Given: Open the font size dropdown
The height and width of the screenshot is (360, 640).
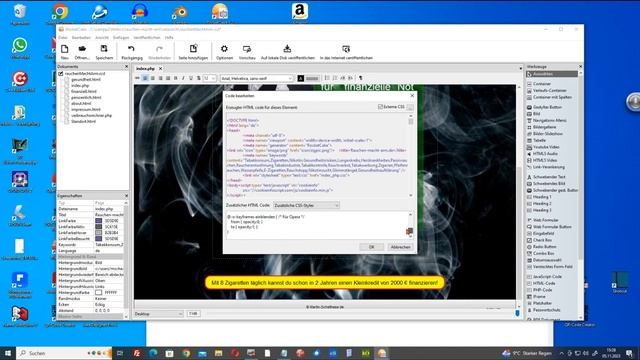Looking at the screenshot, I should tap(209, 78).
